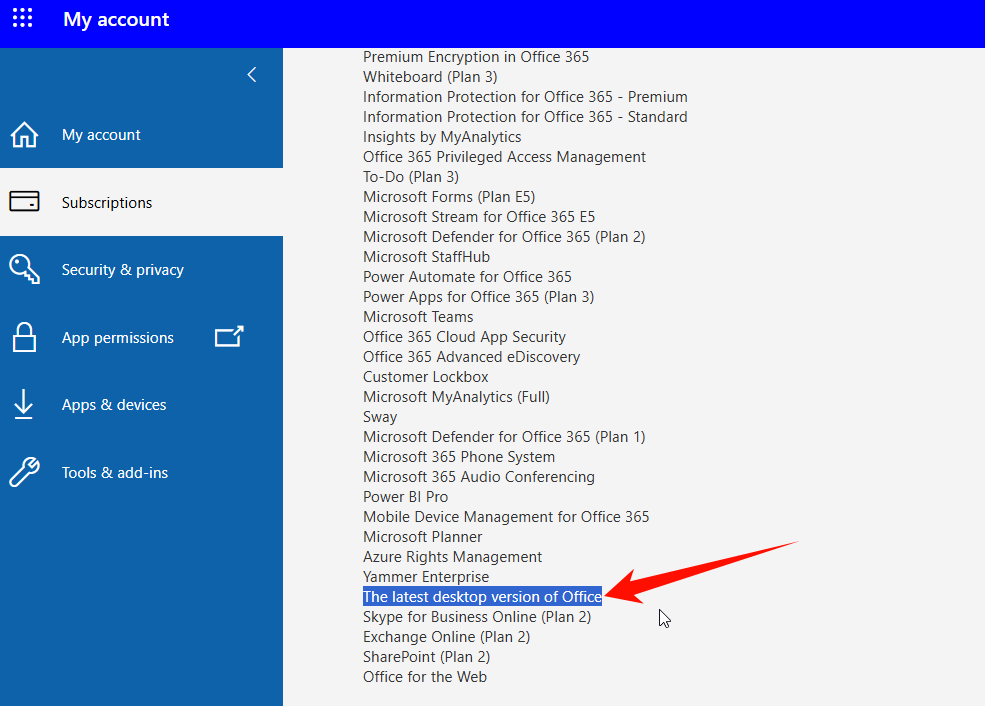Click the padlock icon for App permissions
Image resolution: width=985 pixels, height=706 pixels.
pos(24,337)
